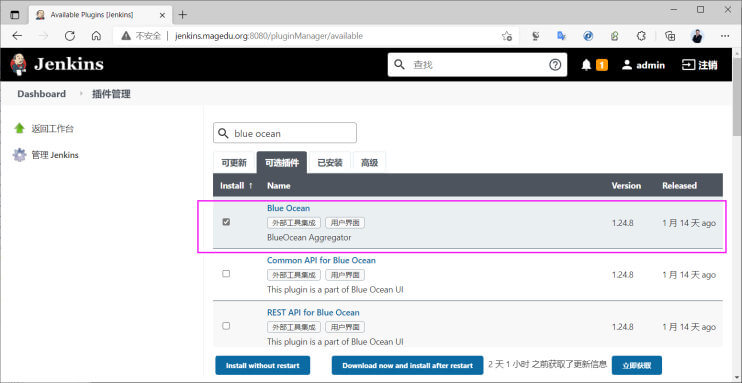
Task: Open the browser collections icon
Action: [x=670, y=36]
